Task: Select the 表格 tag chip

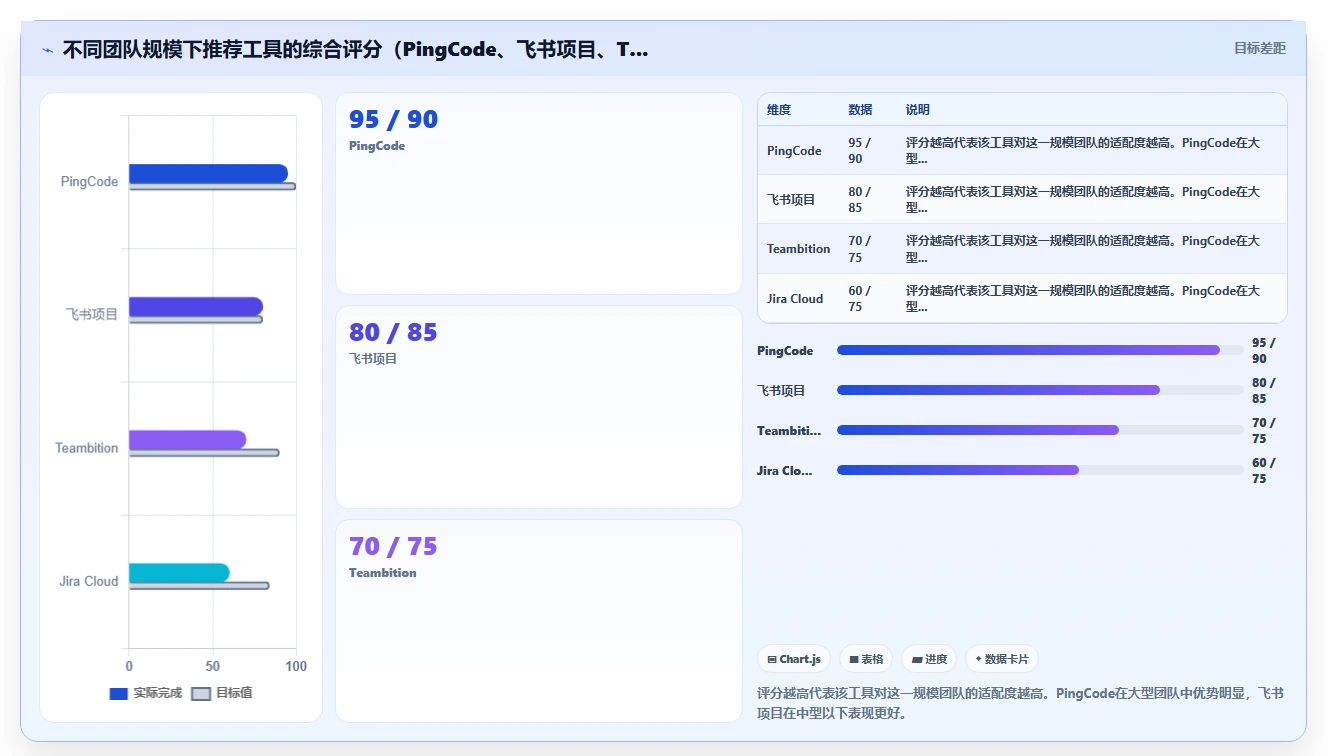Action: [866, 659]
